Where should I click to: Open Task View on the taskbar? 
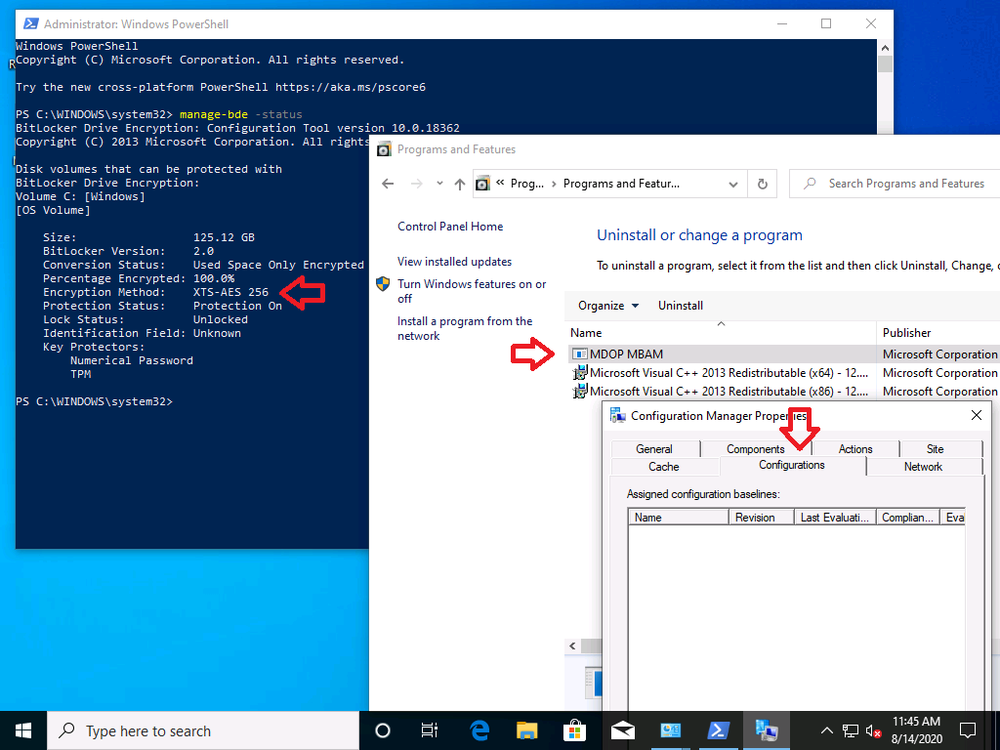[430, 731]
